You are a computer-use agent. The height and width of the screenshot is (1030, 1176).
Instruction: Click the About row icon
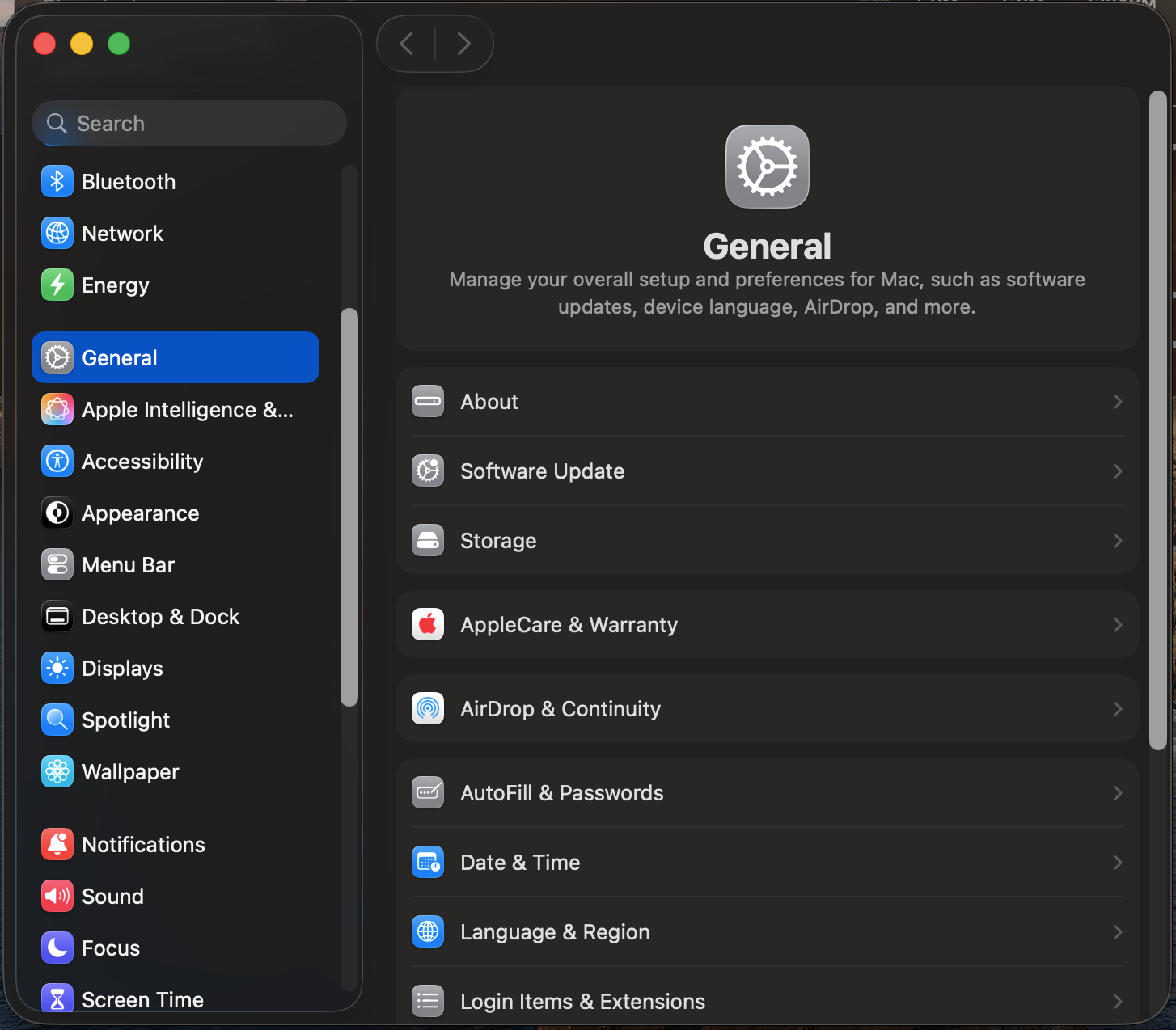tap(428, 402)
